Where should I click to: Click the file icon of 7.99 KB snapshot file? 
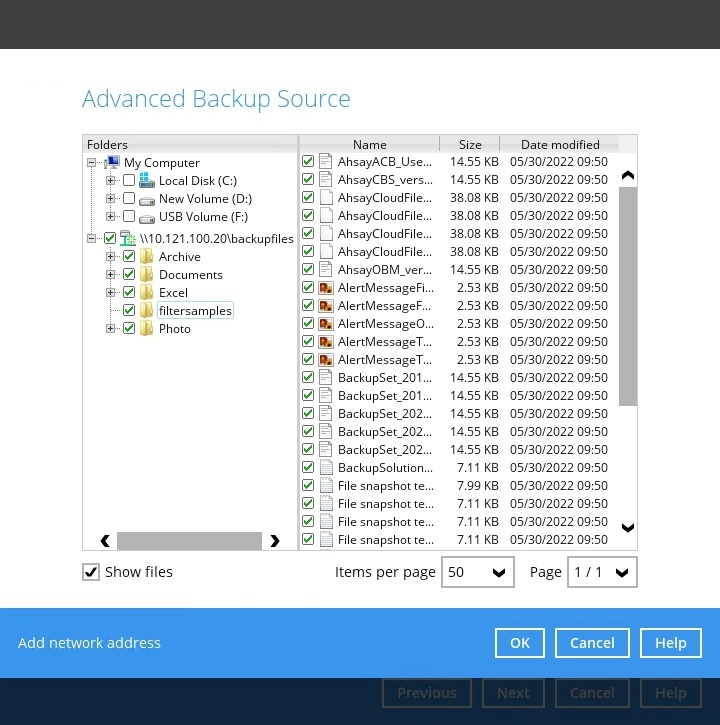pos(326,485)
